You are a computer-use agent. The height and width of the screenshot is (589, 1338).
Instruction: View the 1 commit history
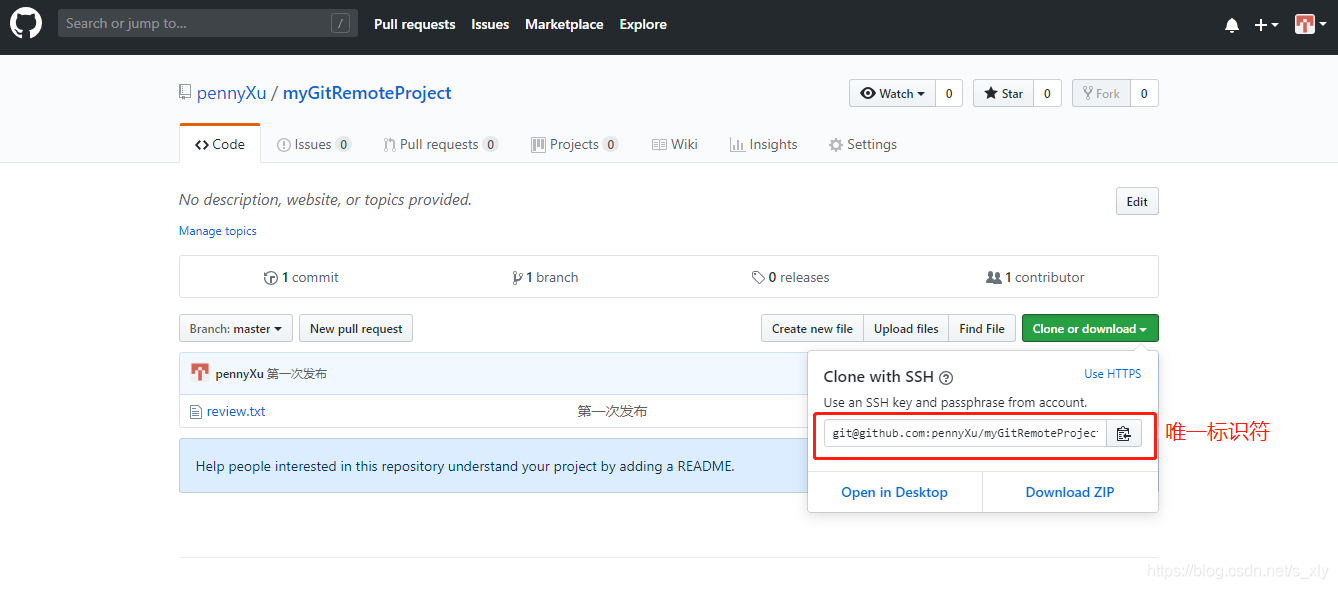tap(301, 277)
